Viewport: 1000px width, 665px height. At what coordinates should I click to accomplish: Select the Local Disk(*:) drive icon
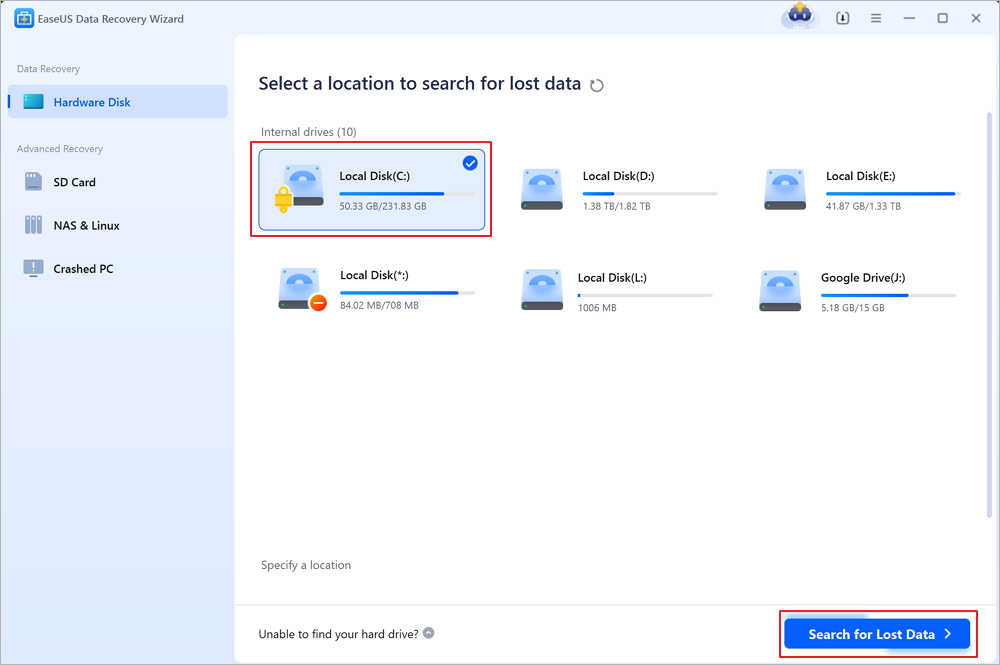(302, 289)
